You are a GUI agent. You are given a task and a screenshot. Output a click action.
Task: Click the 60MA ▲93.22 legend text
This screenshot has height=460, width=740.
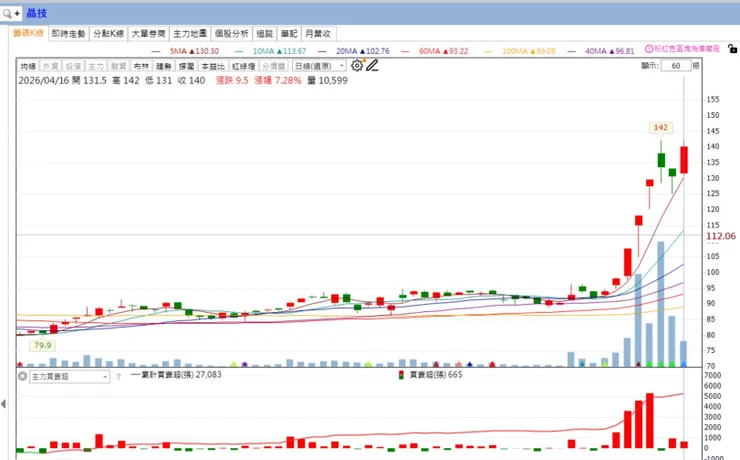point(444,51)
